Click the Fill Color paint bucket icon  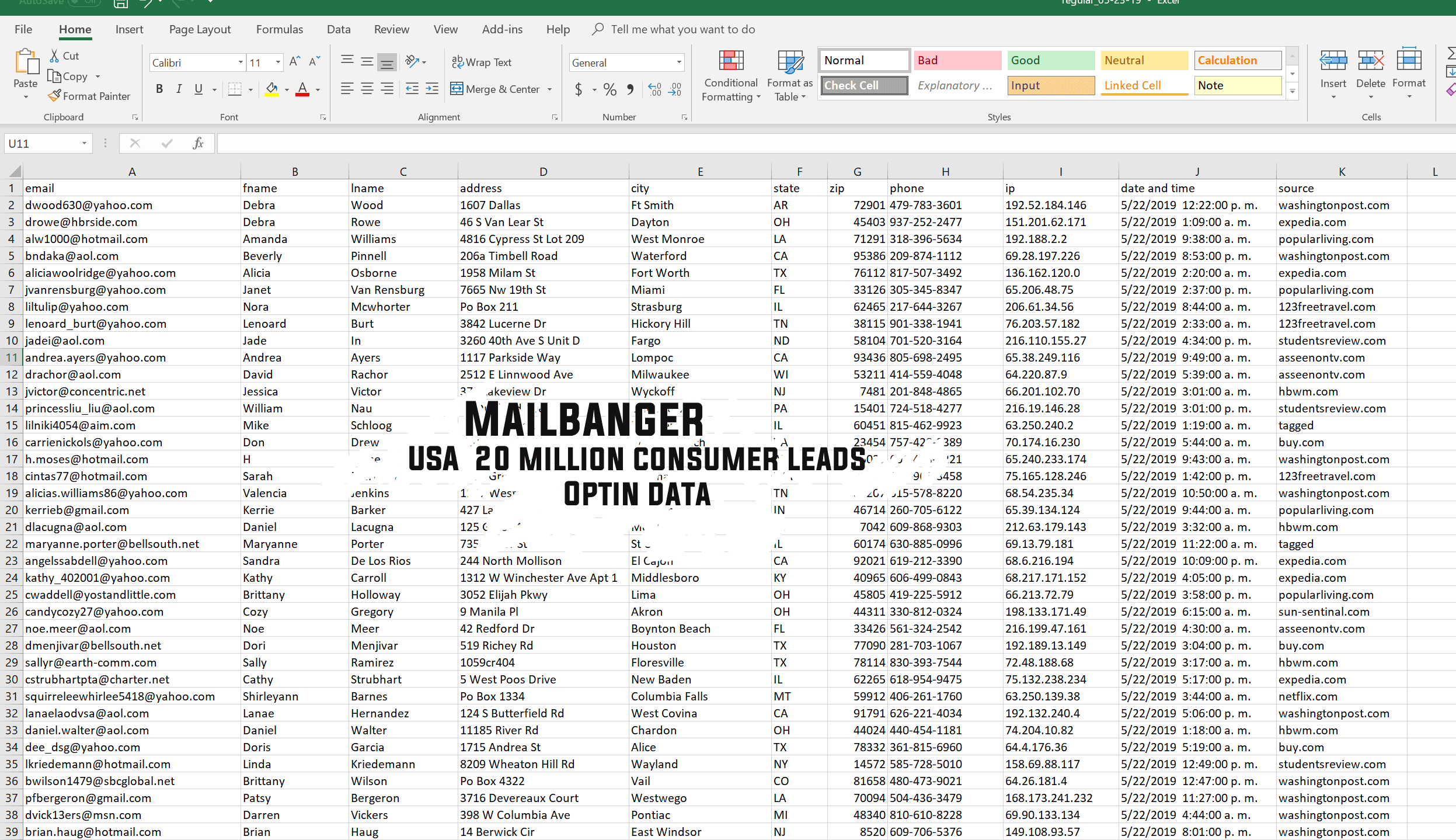tap(271, 89)
